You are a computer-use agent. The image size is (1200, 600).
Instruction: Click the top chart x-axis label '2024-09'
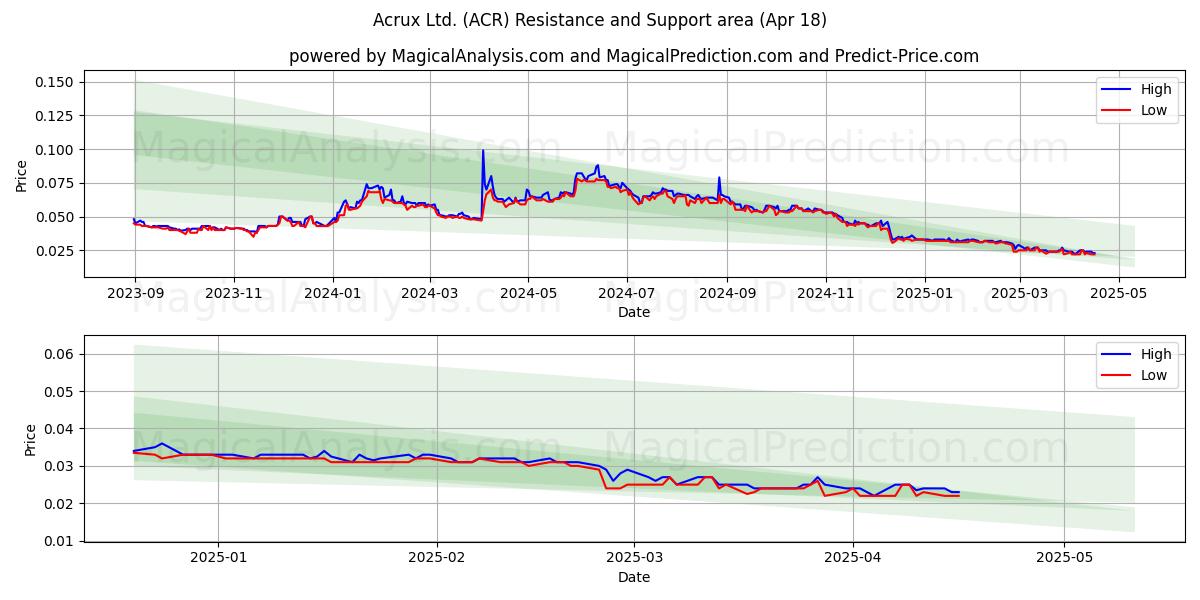(x=727, y=293)
